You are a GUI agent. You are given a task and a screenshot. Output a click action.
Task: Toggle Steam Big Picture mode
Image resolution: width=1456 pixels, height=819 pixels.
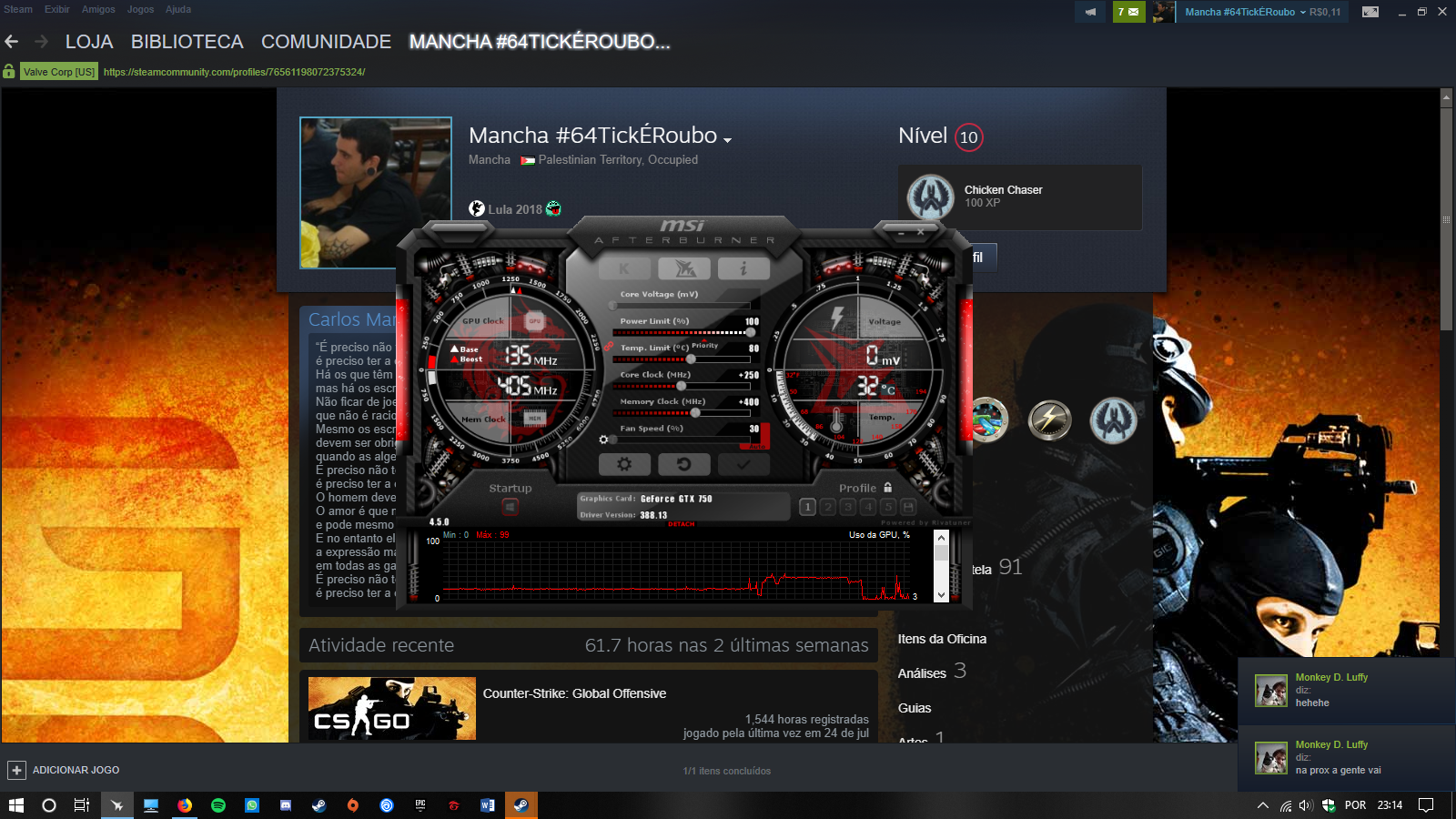[x=1370, y=12]
